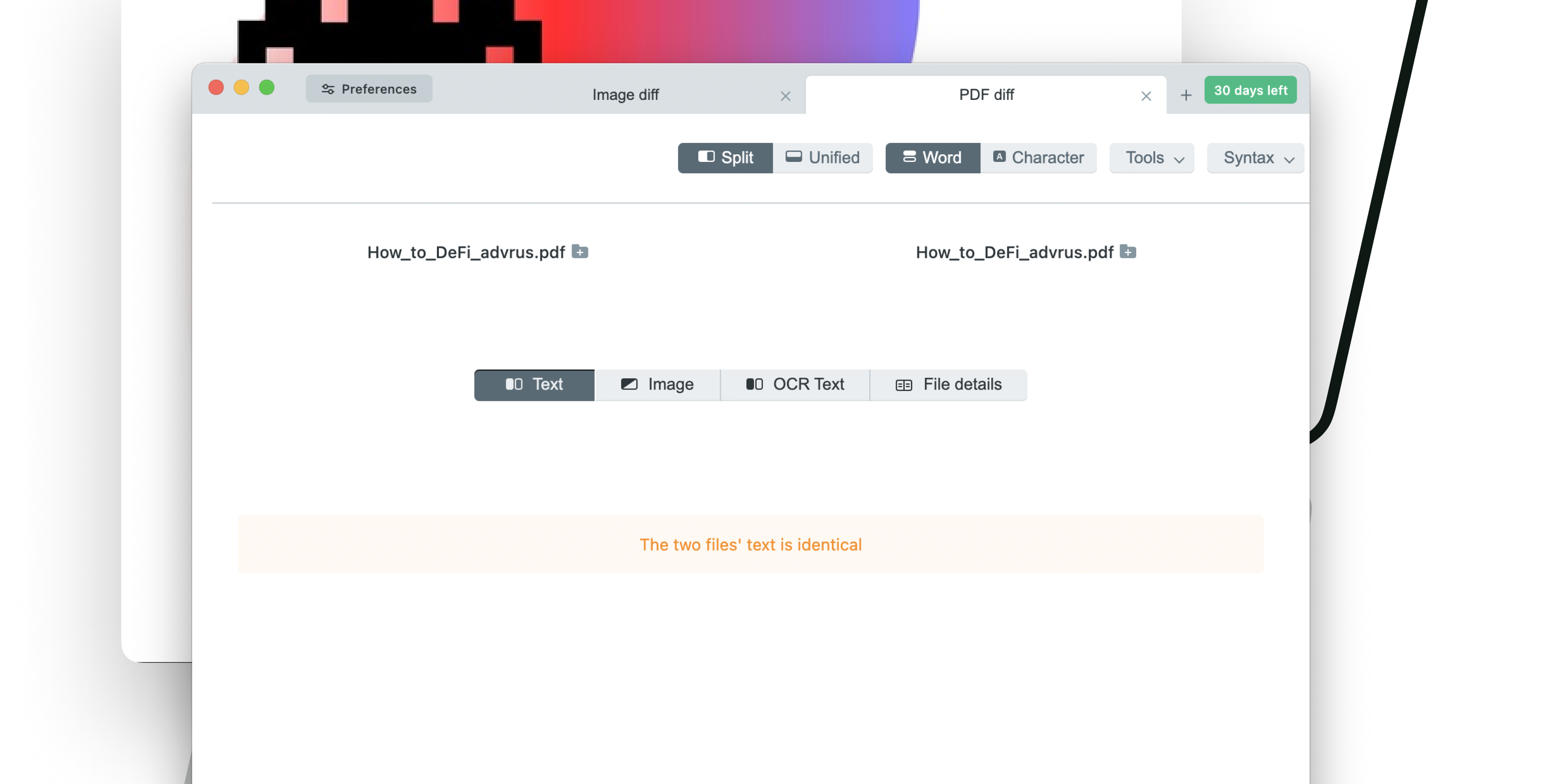Show the File details view
Viewport: 1568px width, 784px height.
pyautogui.click(x=948, y=385)
